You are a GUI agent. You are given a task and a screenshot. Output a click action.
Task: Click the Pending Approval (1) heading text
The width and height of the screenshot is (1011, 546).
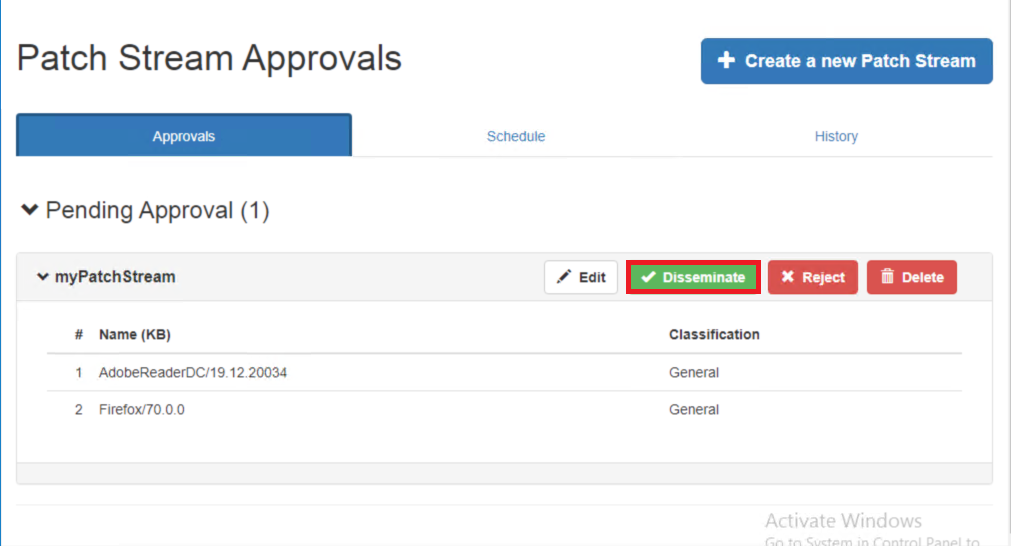(157, 211)
